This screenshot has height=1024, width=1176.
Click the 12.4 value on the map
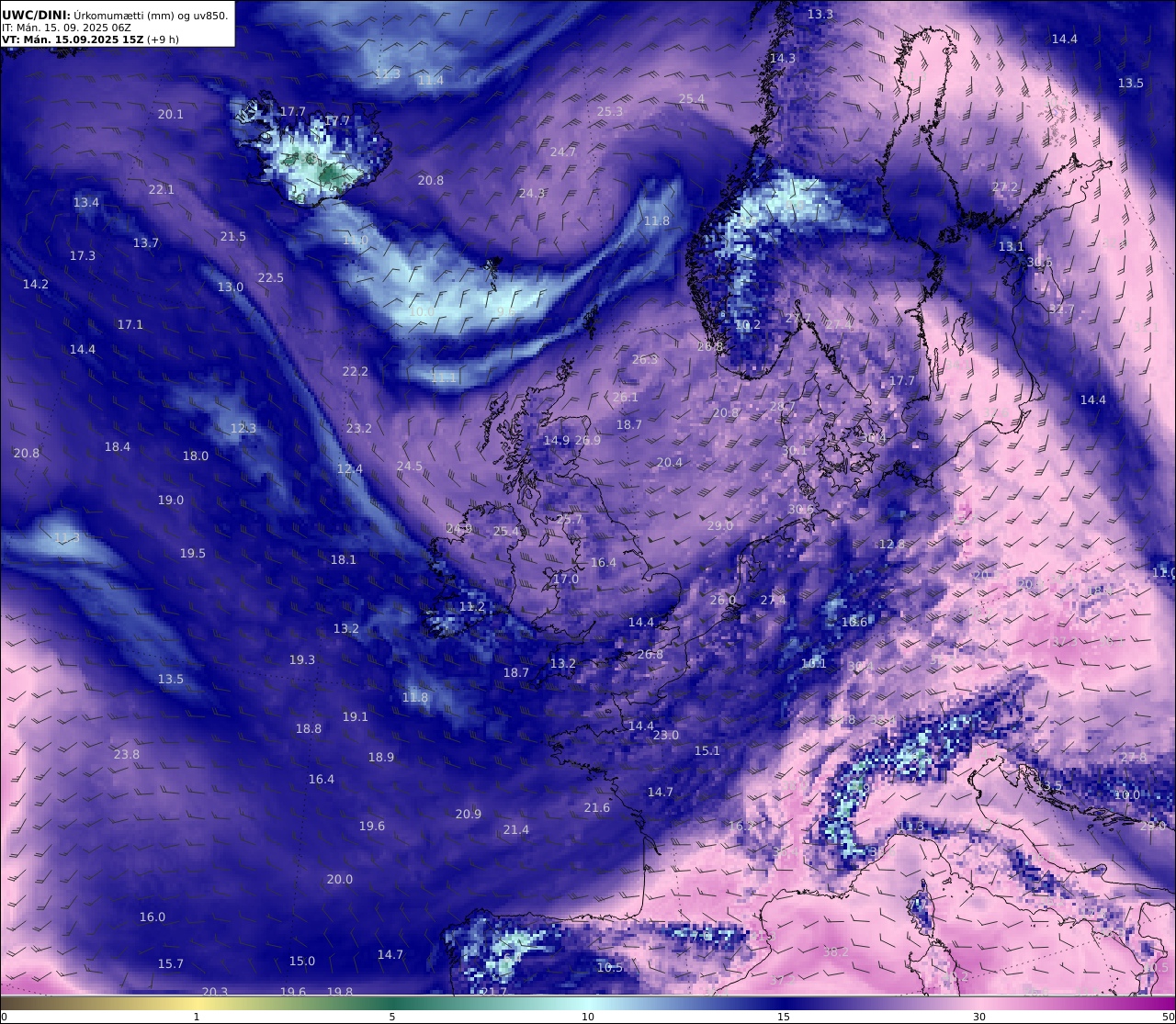click(x=350, y=469)
